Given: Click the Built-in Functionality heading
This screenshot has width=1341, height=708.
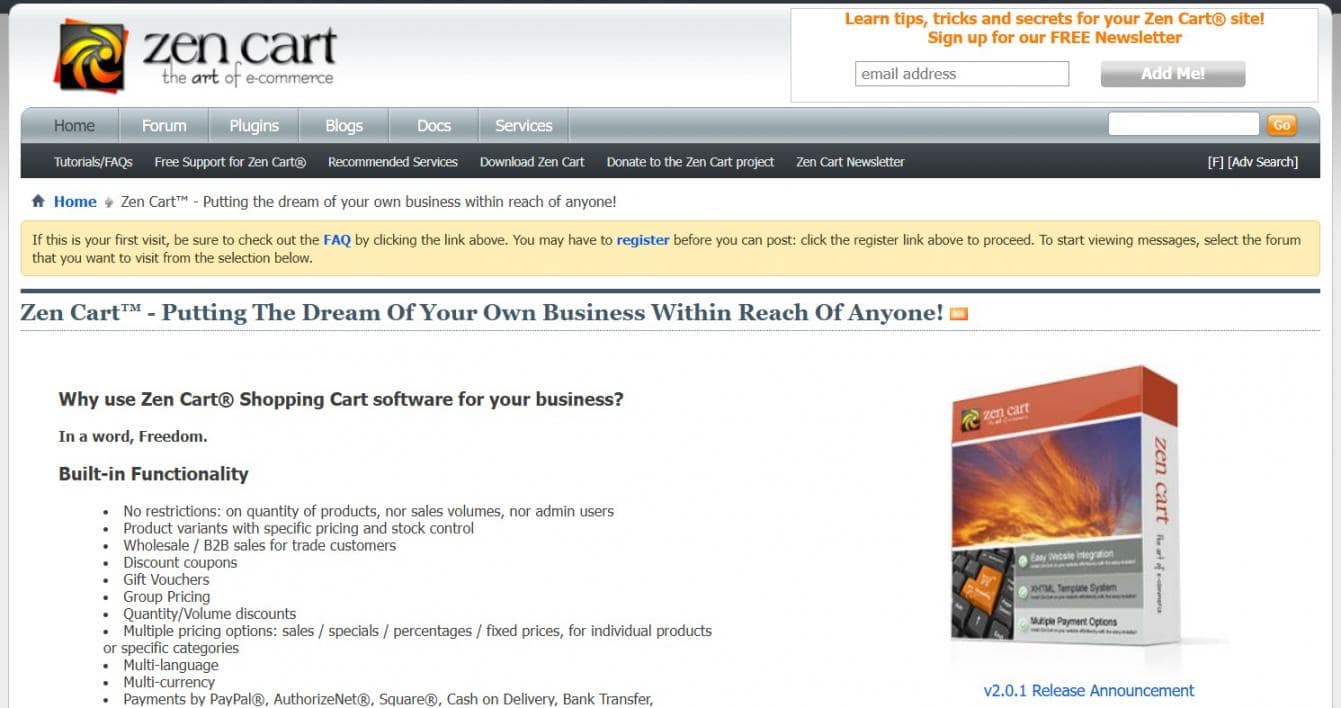Looking at the screenshot, I should [x=153, y=474].
